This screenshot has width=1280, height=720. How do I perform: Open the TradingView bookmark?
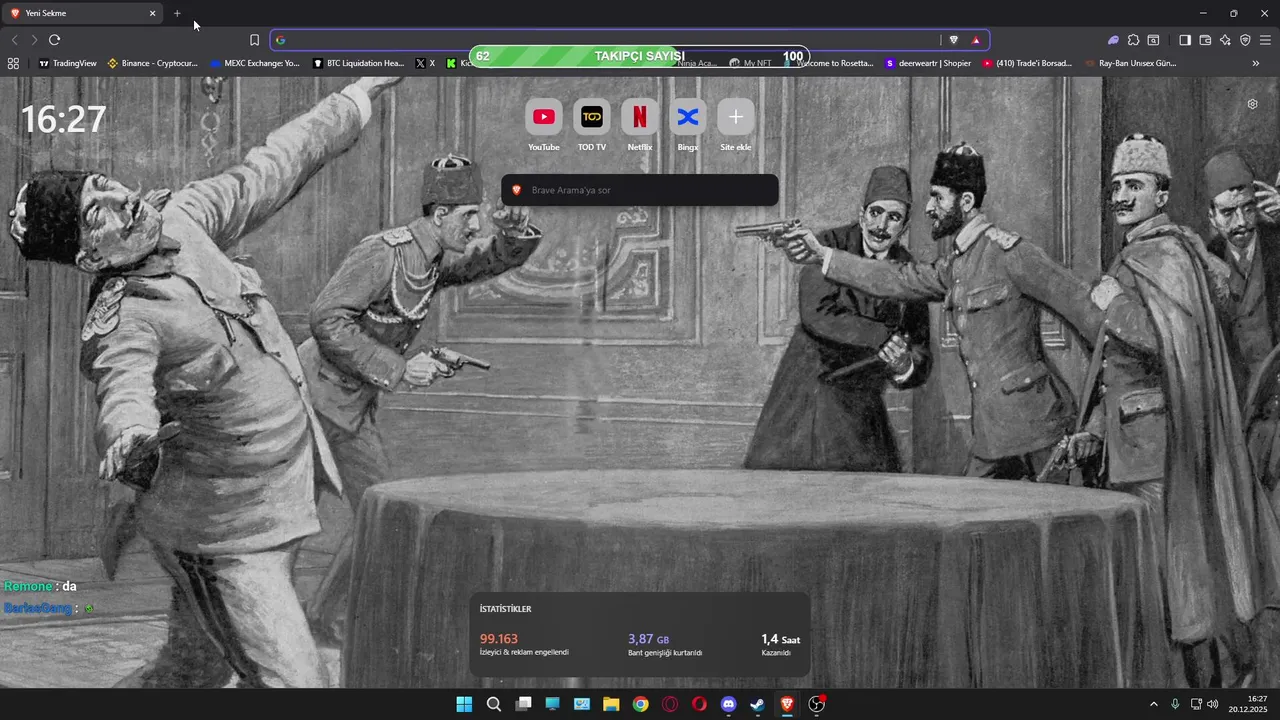[68, 63]
